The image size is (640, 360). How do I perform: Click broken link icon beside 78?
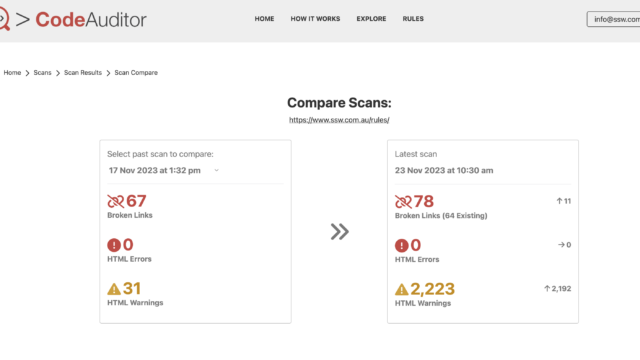click(x=403, y=202)
